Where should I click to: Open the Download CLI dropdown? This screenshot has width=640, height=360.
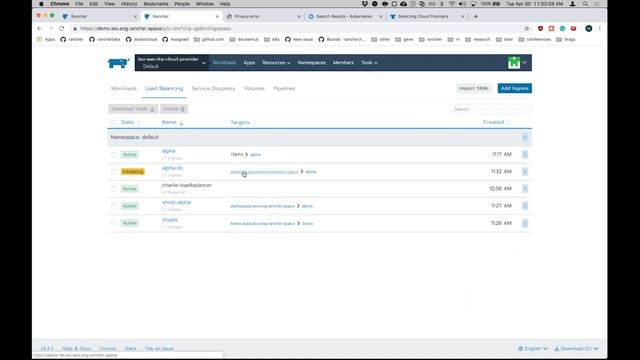coord(576,349)
